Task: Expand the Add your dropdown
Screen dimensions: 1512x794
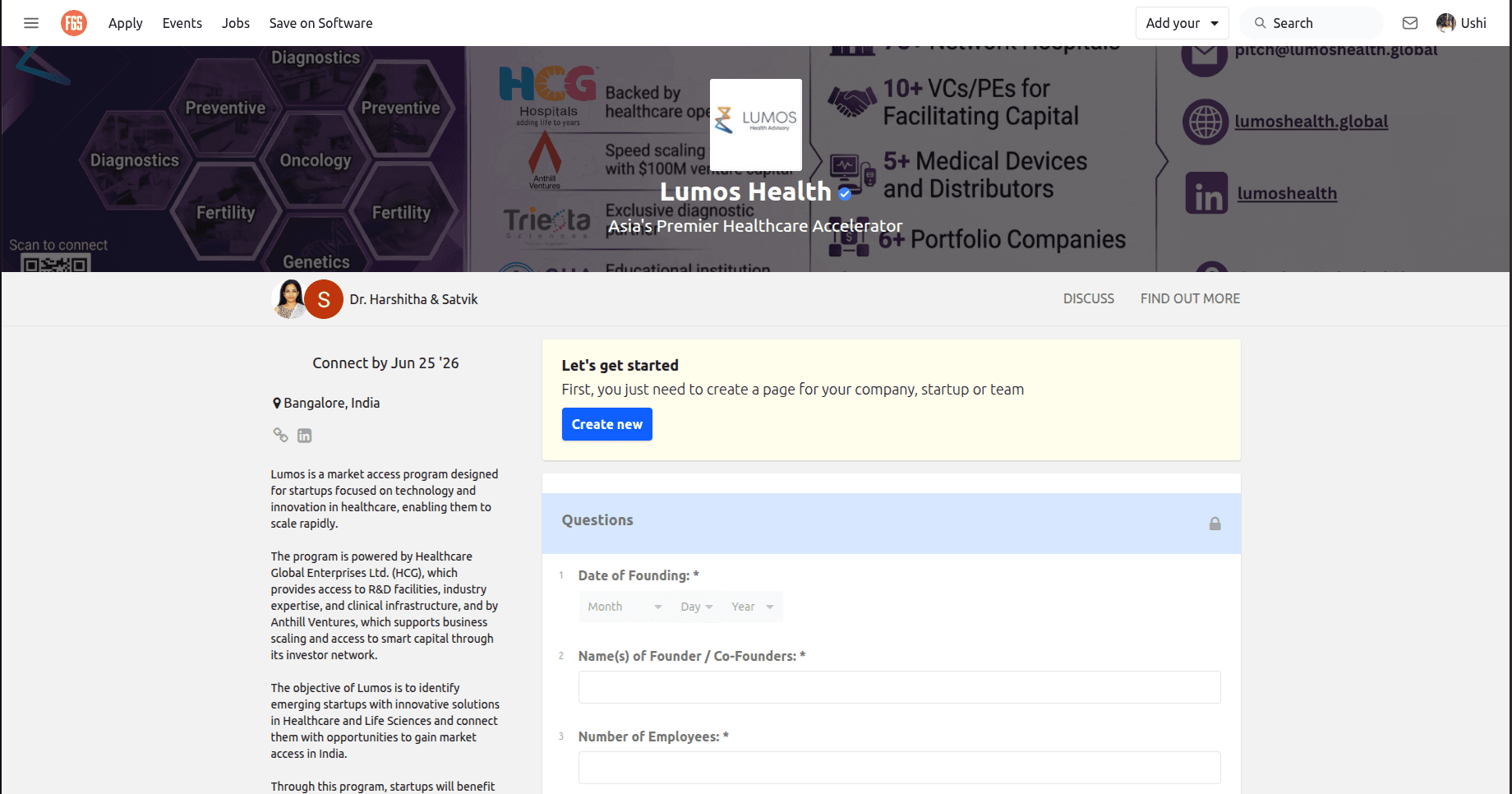Action: pos(1182,23)
